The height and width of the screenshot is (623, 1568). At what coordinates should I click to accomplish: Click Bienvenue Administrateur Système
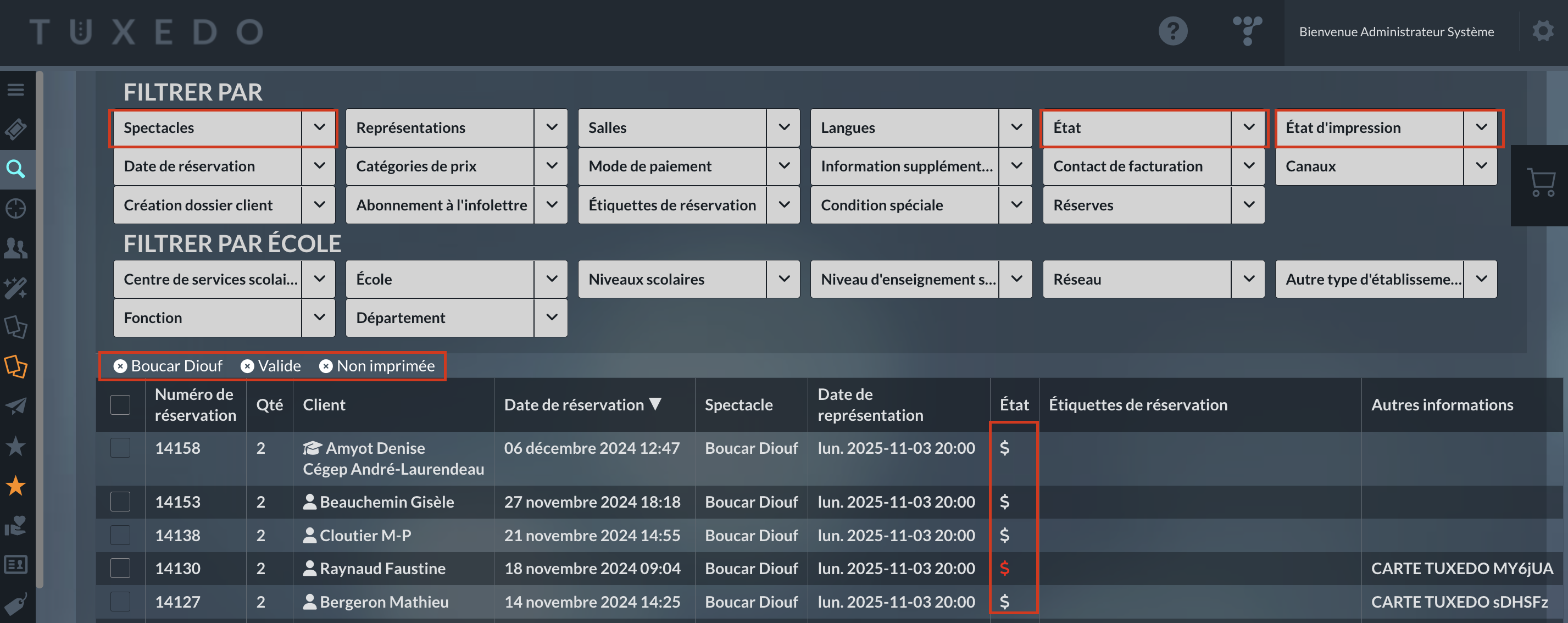(1397, 32)
